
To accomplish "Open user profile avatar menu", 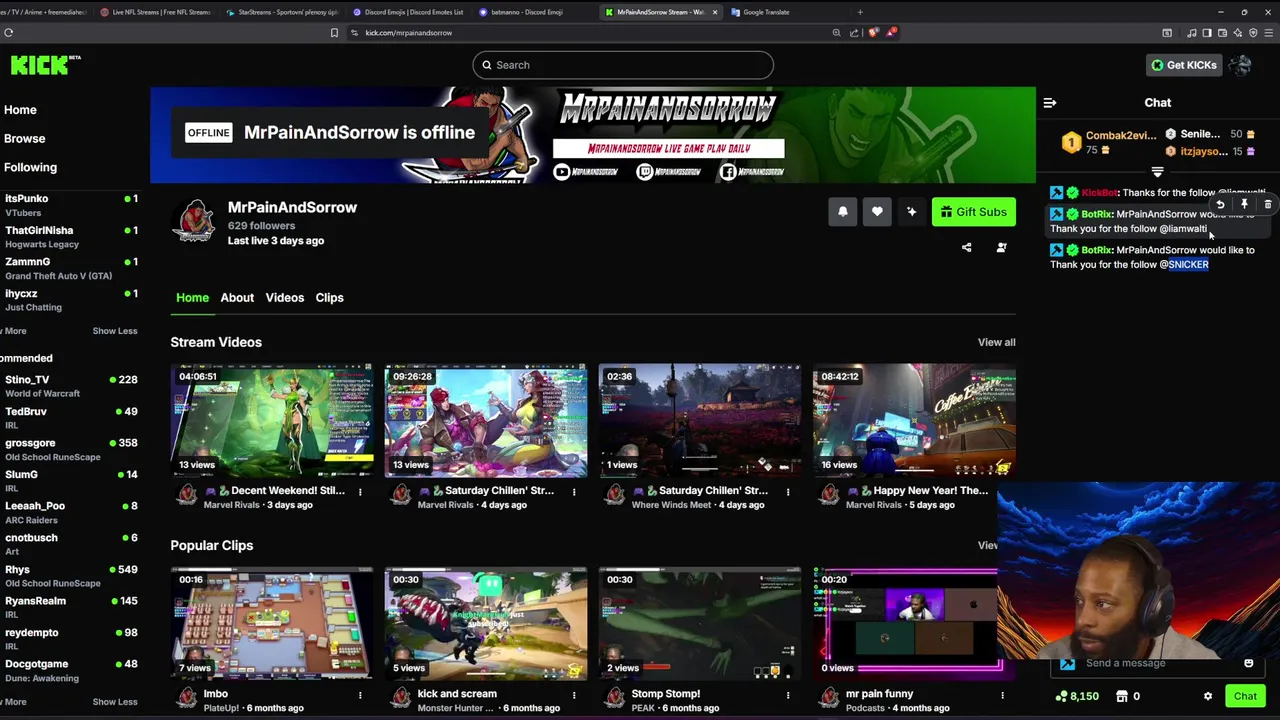I will pyautogui.click(x=1240, y=65).
